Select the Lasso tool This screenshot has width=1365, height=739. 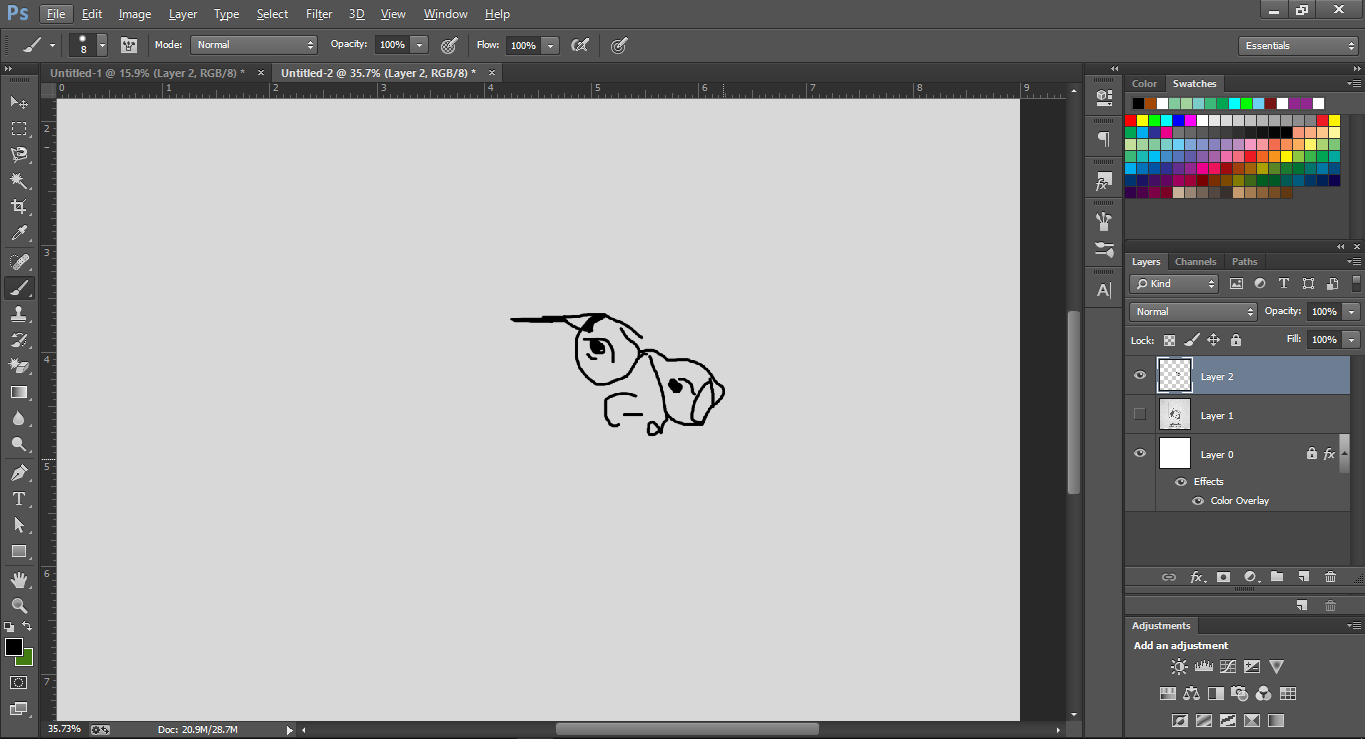tap(19, 154)
